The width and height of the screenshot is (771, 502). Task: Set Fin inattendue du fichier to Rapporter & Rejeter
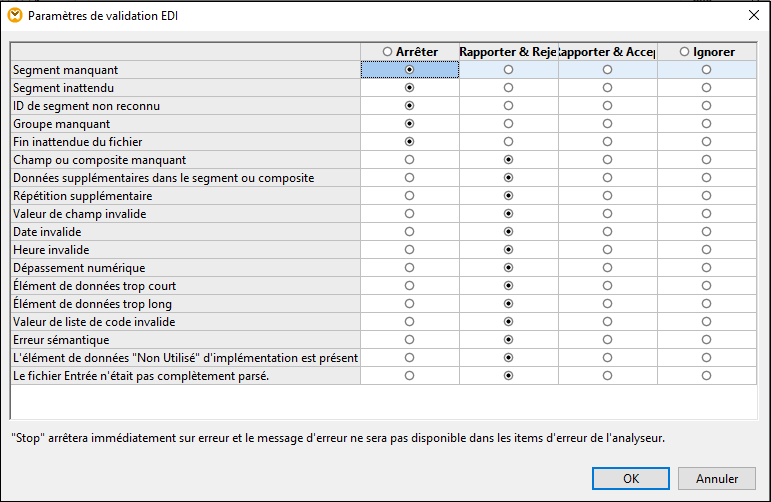point(508,142)
